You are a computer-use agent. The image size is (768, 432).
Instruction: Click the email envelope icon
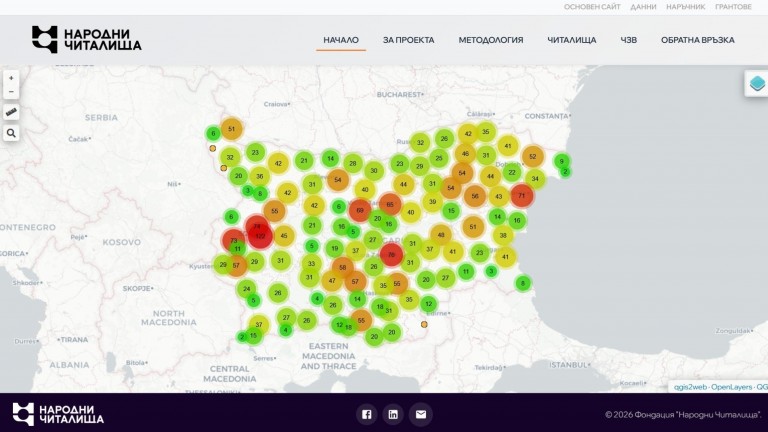coord(420,414)
